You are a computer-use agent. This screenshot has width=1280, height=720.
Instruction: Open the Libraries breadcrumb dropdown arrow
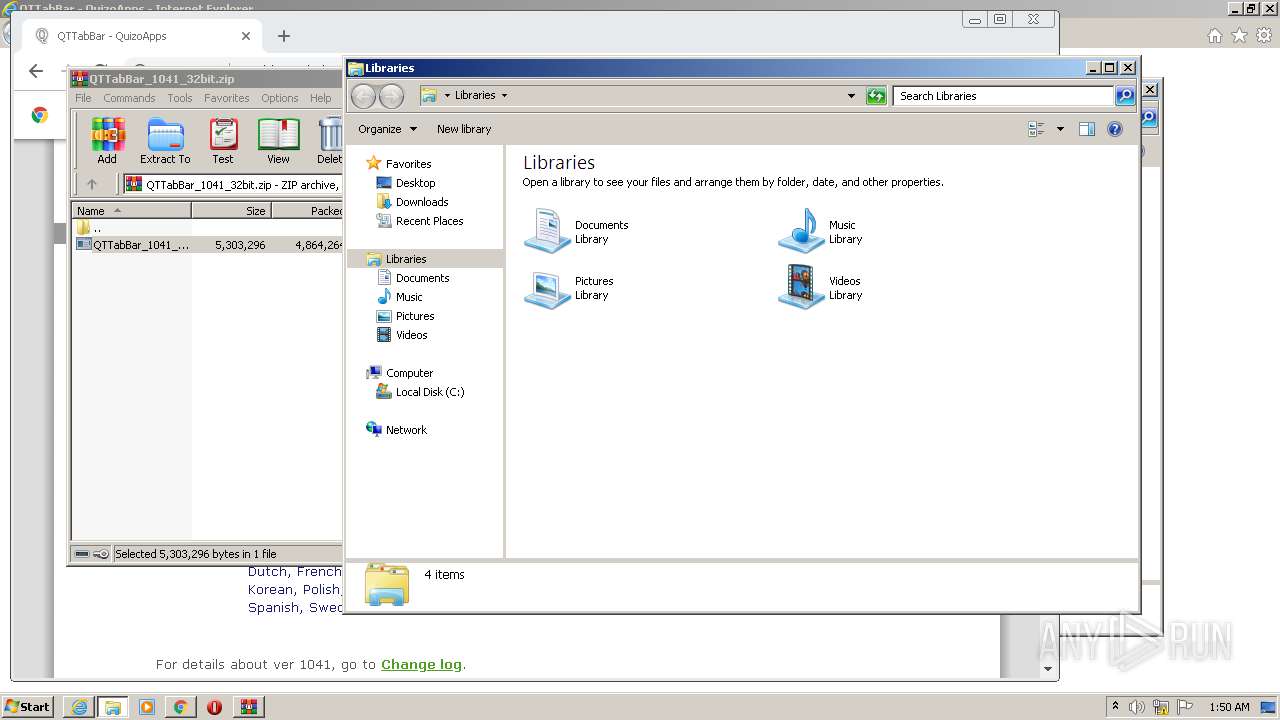click(504, 96)
